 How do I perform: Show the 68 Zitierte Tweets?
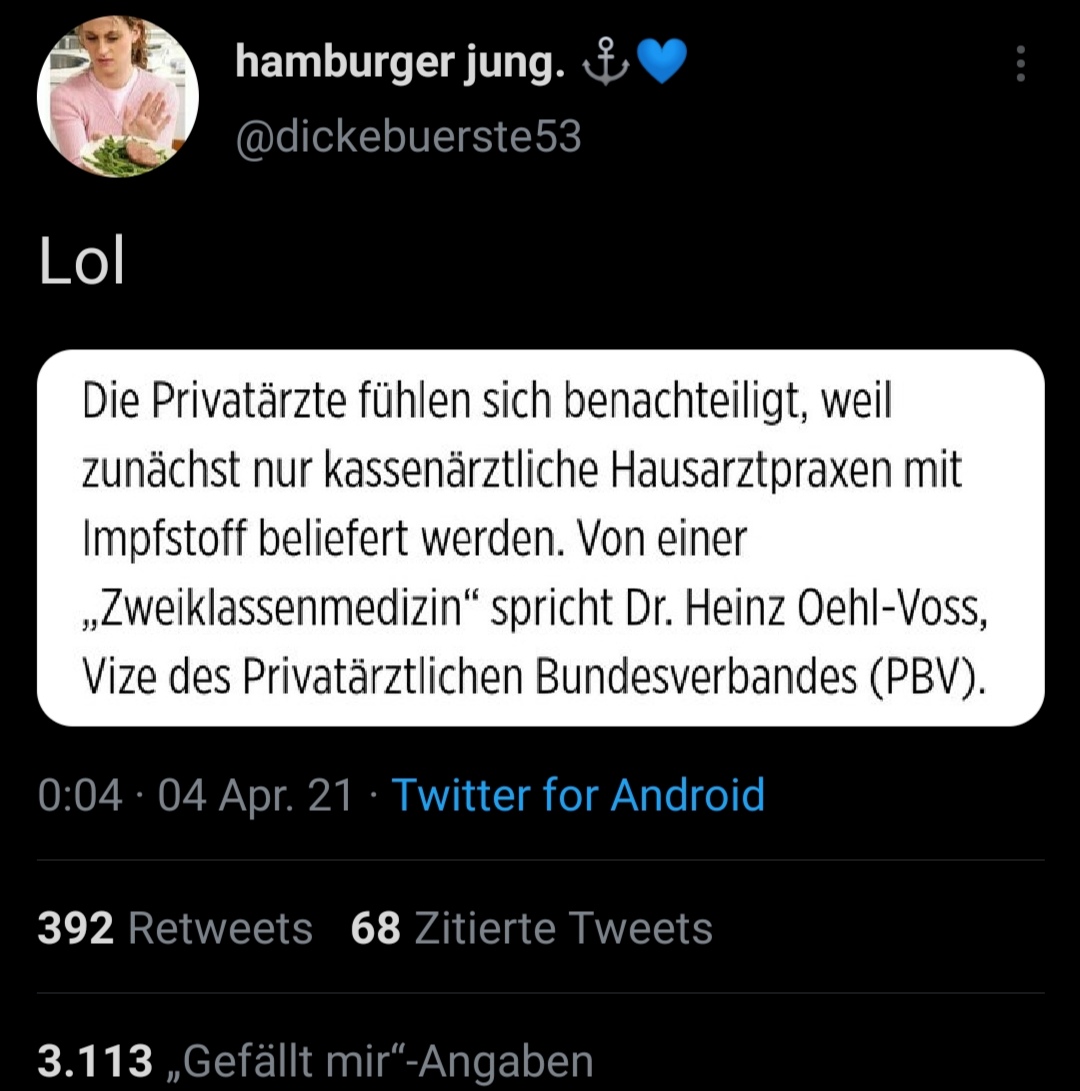pyautogui.click(x=531, y=928)
